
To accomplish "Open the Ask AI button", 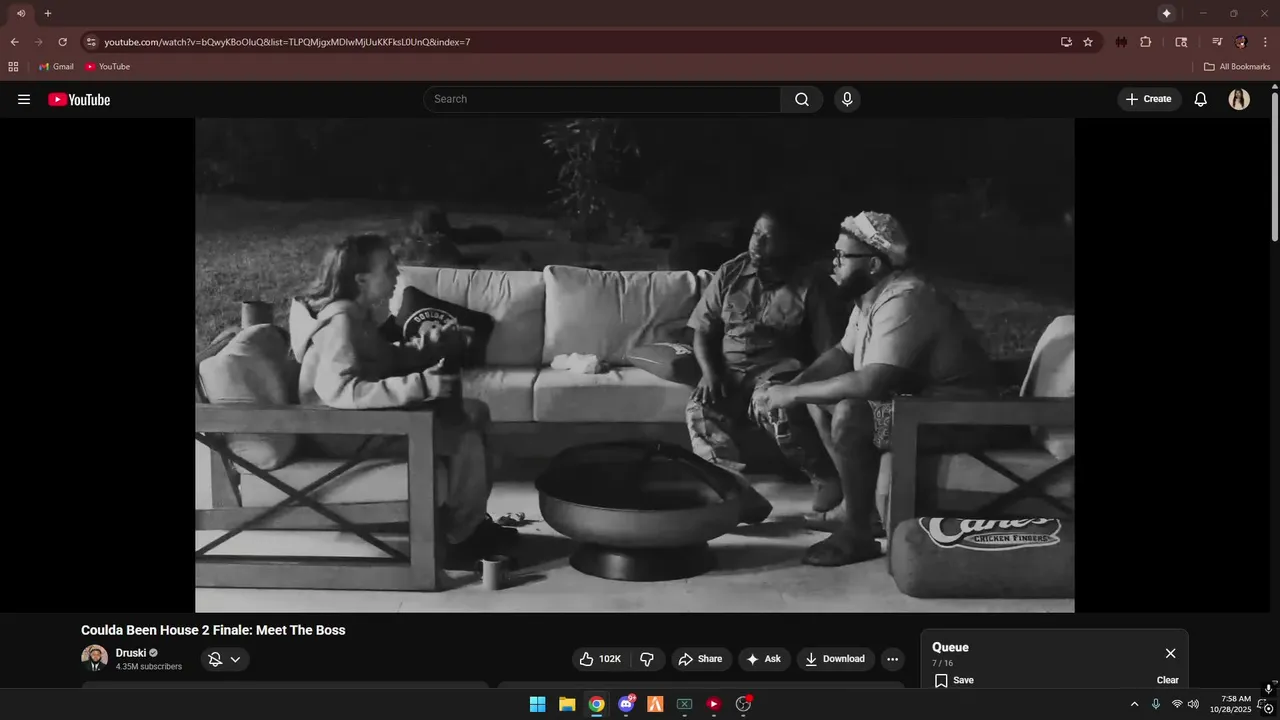I will (x=764, y=659).
